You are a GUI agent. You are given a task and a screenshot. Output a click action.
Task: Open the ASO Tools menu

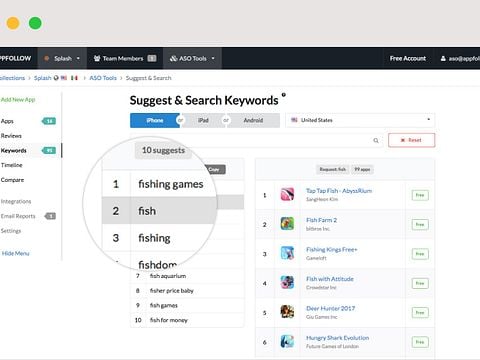click(192, 58)
